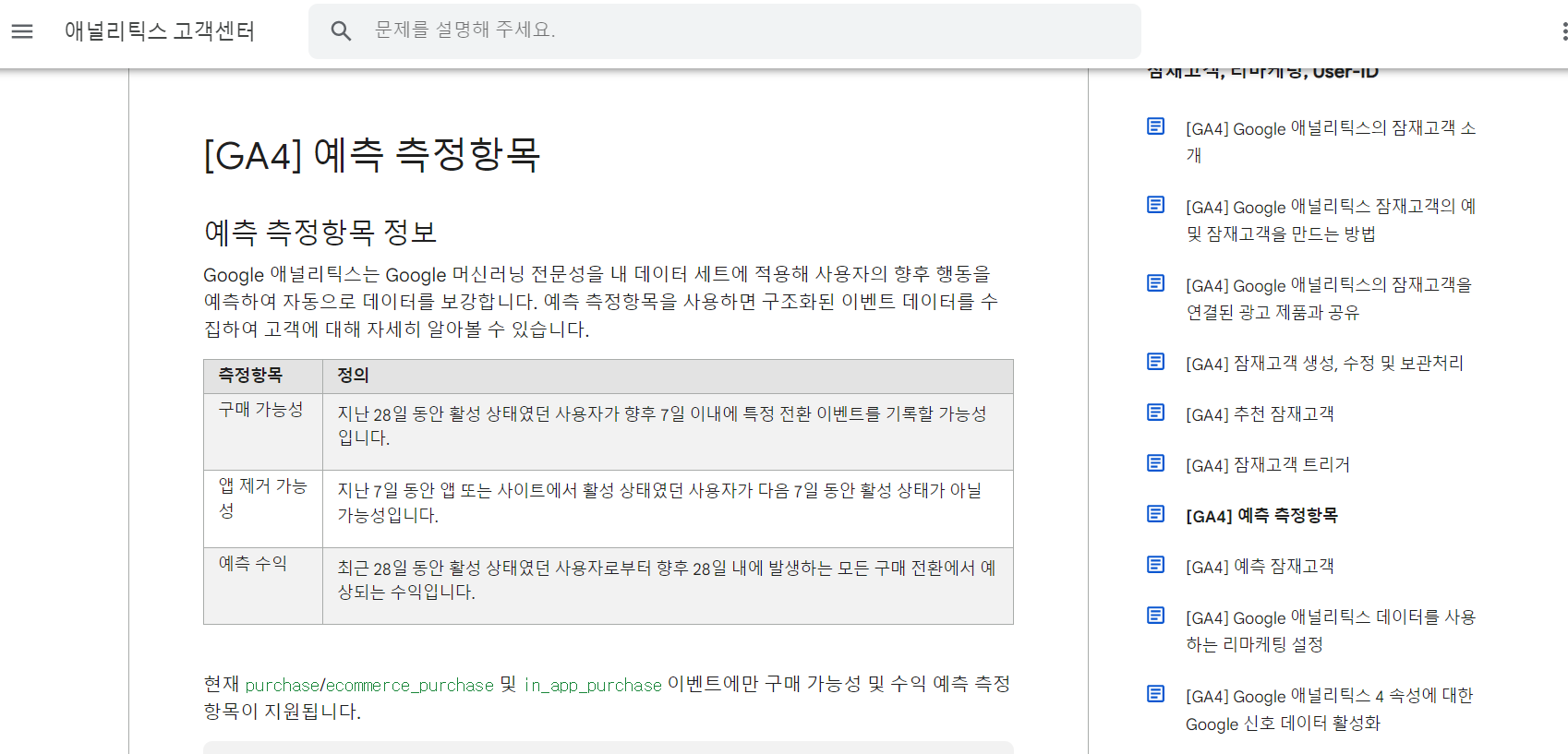Screen dimensions: 1568x754
Task: Click article icon beside 잠재고객 소개
Action: tap(1155, 126)
